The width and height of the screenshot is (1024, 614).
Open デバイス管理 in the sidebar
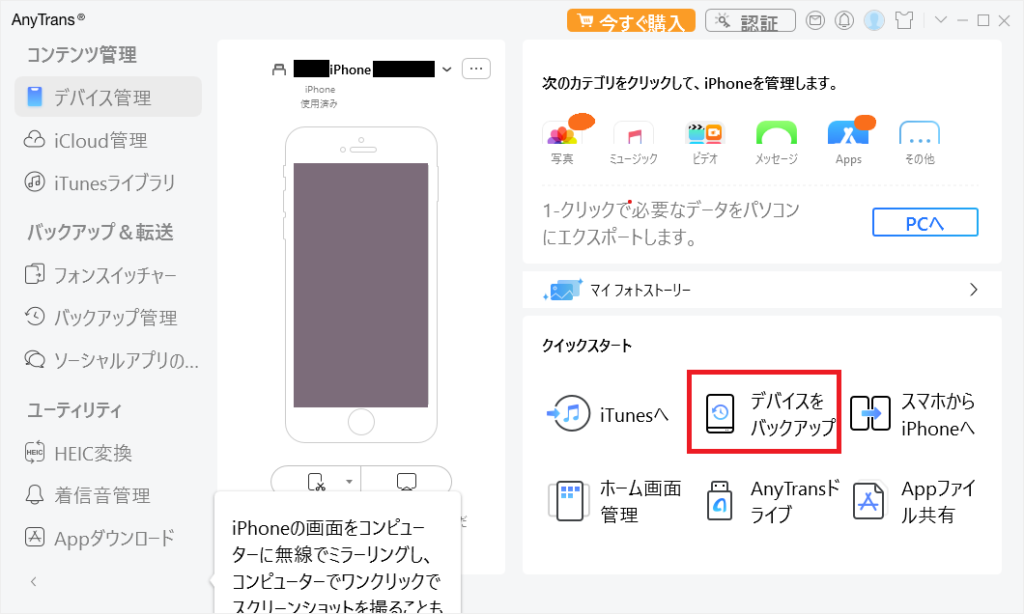tap(108, 97)
